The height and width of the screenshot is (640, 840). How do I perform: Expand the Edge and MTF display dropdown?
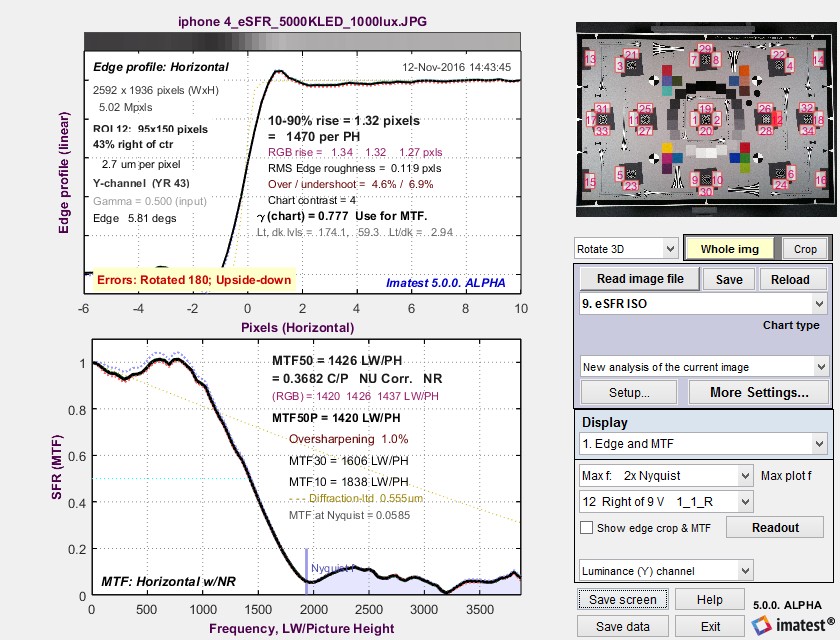[703, 443]
